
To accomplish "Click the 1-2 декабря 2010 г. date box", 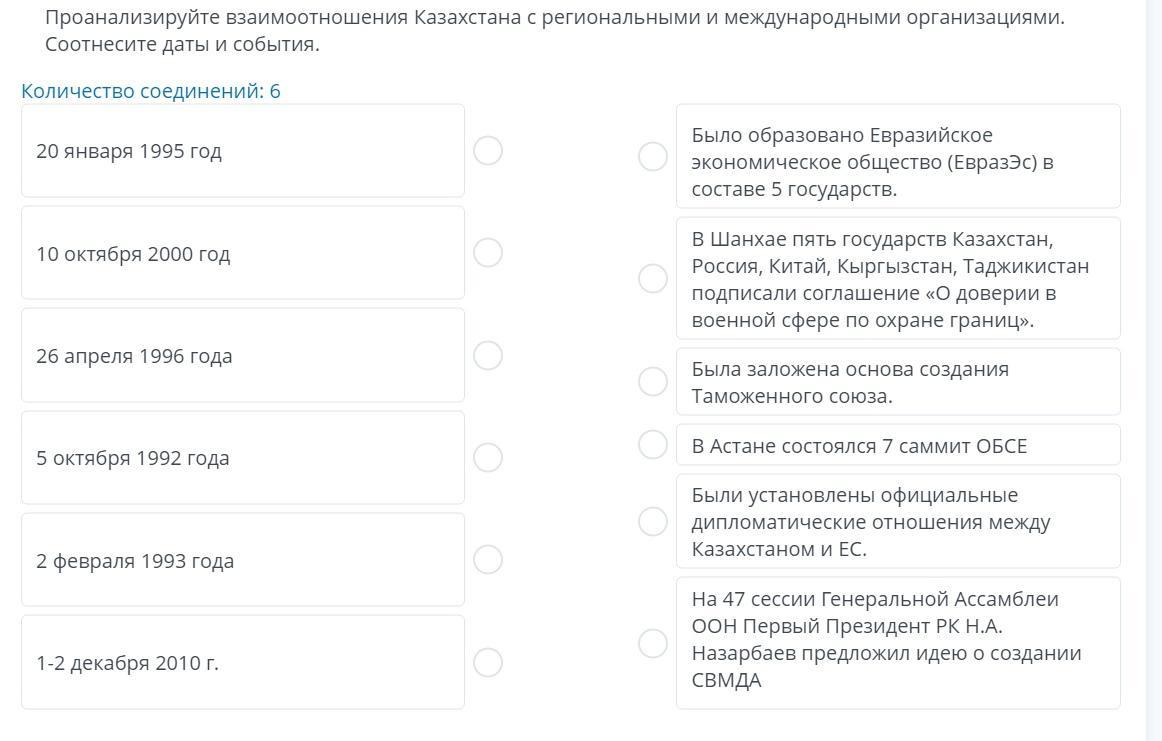I will click(243, 662).
